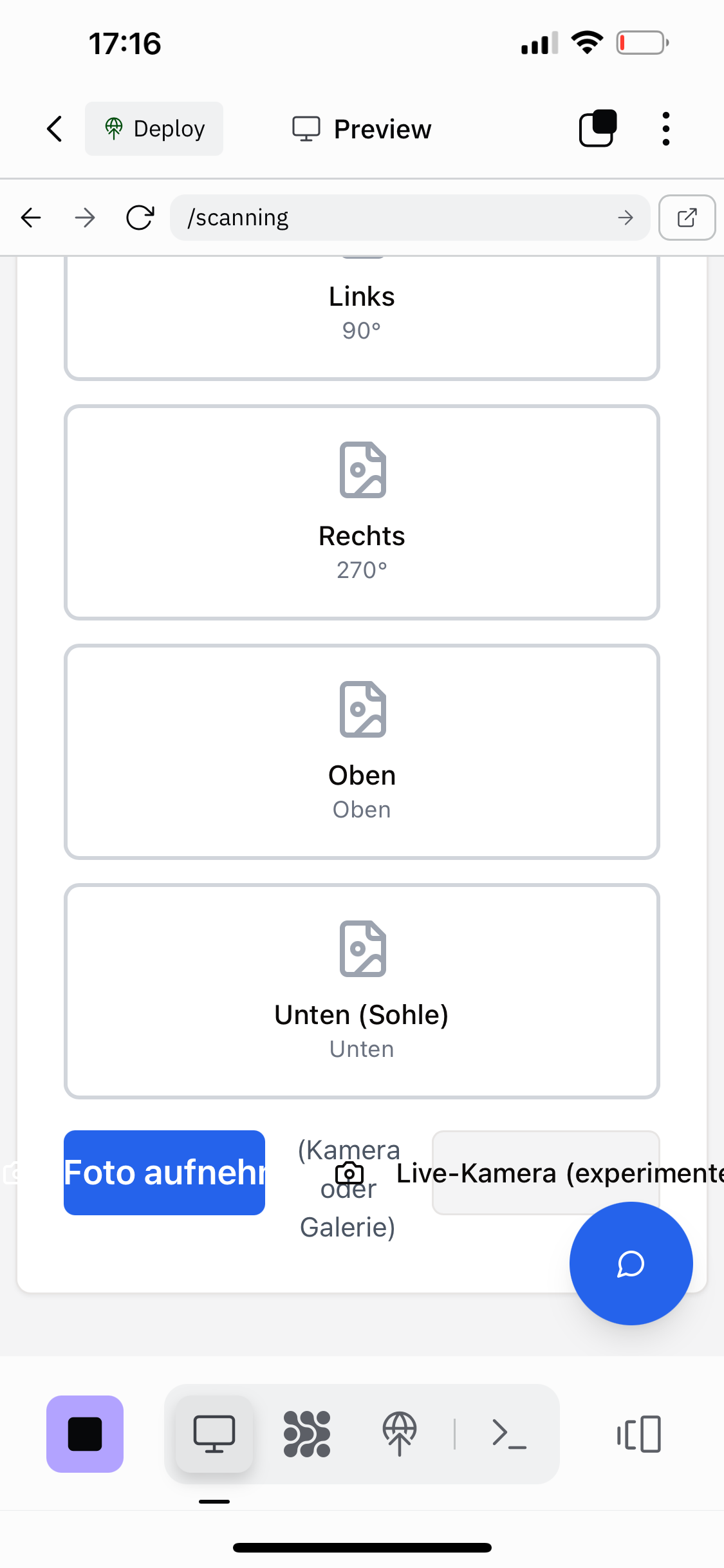This screenshot has width=724, height=1568.
Task: Open the three-dot more options menu
Action: click(665, 129)
